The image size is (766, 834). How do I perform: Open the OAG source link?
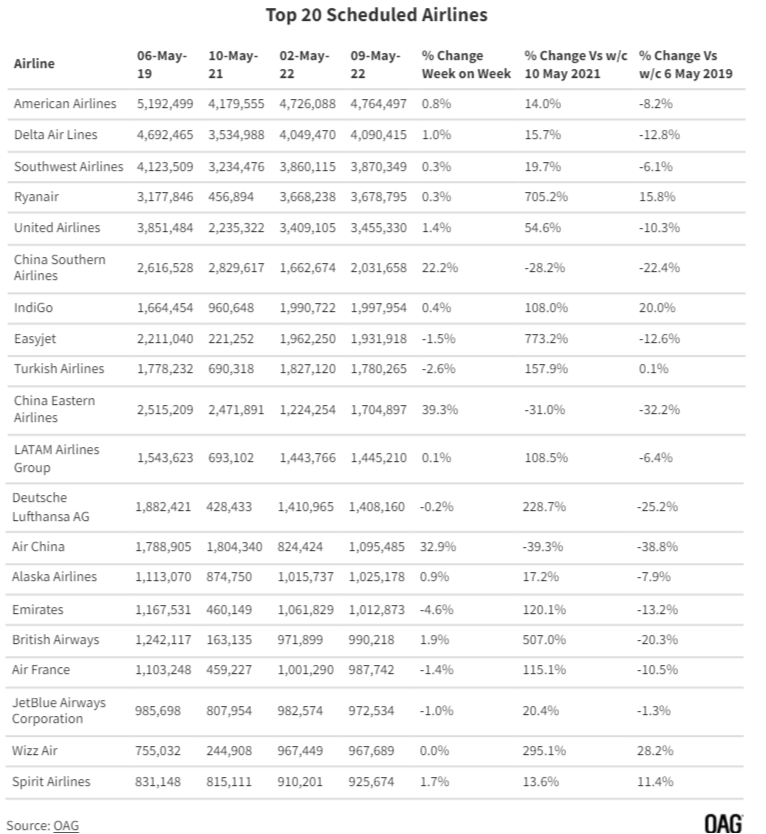pos(66,825)
